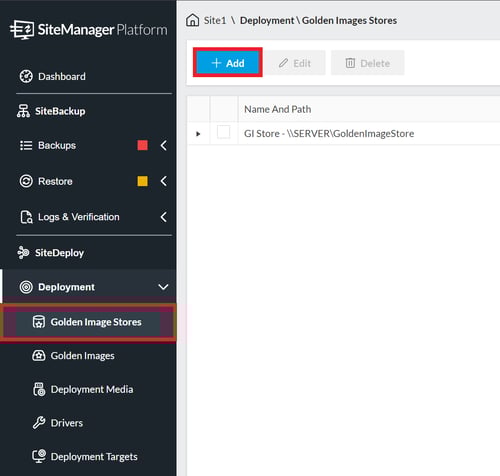This screenshot has height=476, width=500.
Task: Click the SiteBackup network icon
Action: click(x=23, y=111)
